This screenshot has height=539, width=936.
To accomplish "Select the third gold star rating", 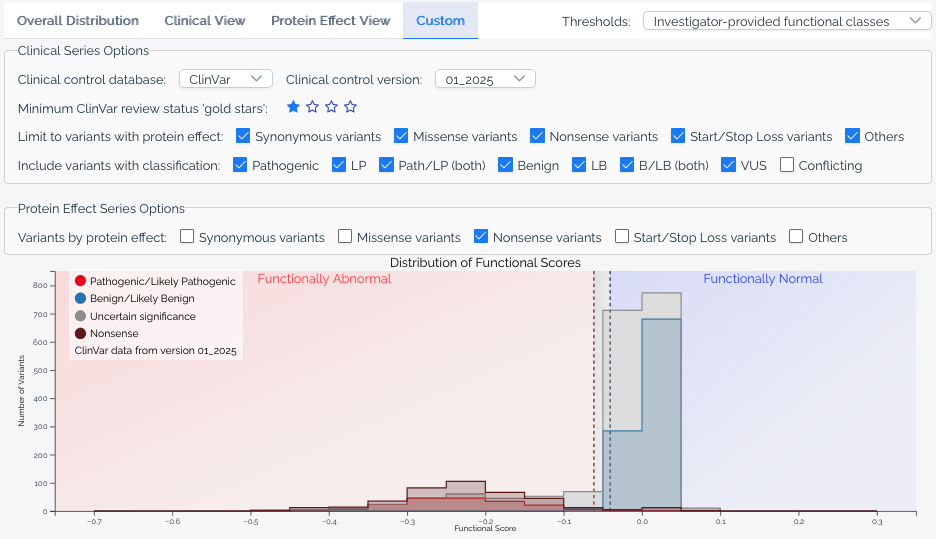I will (331, 107).
